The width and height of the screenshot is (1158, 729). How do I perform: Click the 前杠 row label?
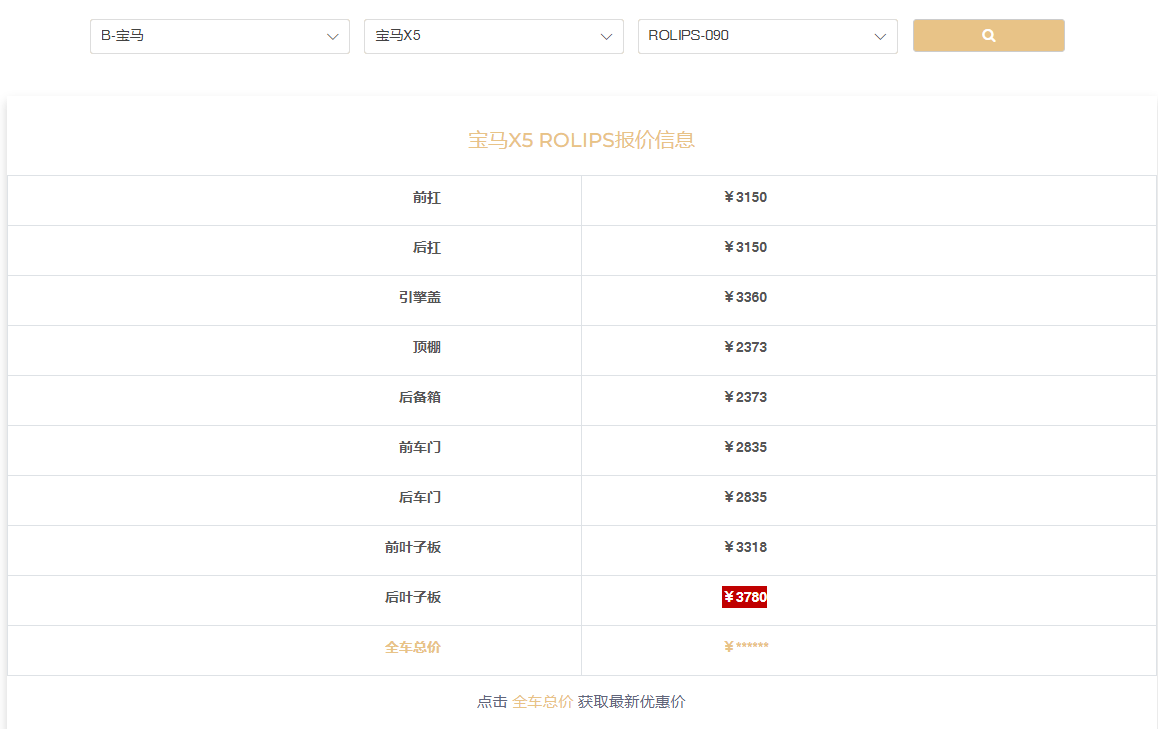click(x=426, y=198)
